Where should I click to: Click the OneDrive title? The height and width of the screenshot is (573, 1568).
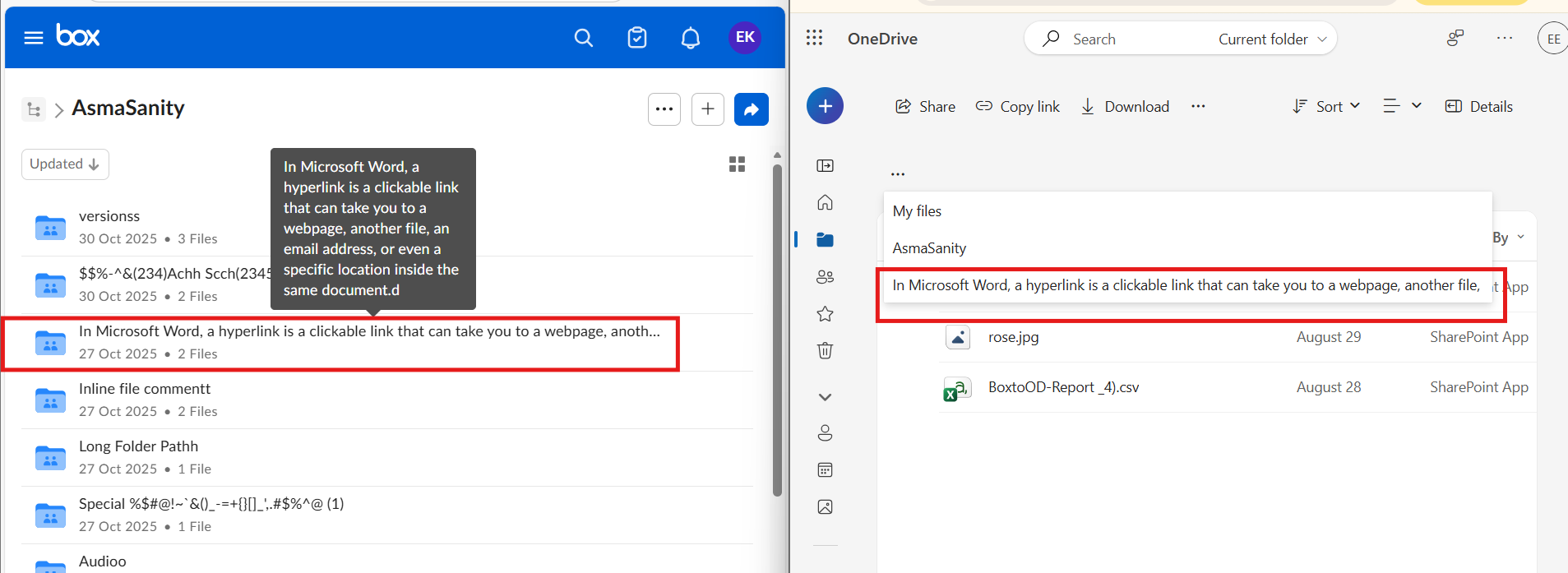(x=882, y=39)
